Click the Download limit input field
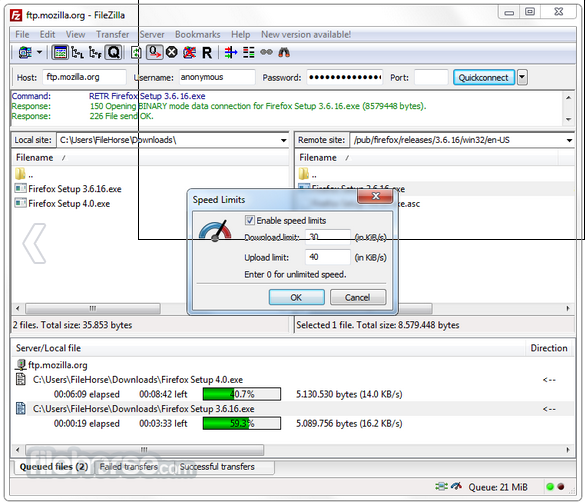The height and width of the screenshot is (504, 586). coord(328,237)
